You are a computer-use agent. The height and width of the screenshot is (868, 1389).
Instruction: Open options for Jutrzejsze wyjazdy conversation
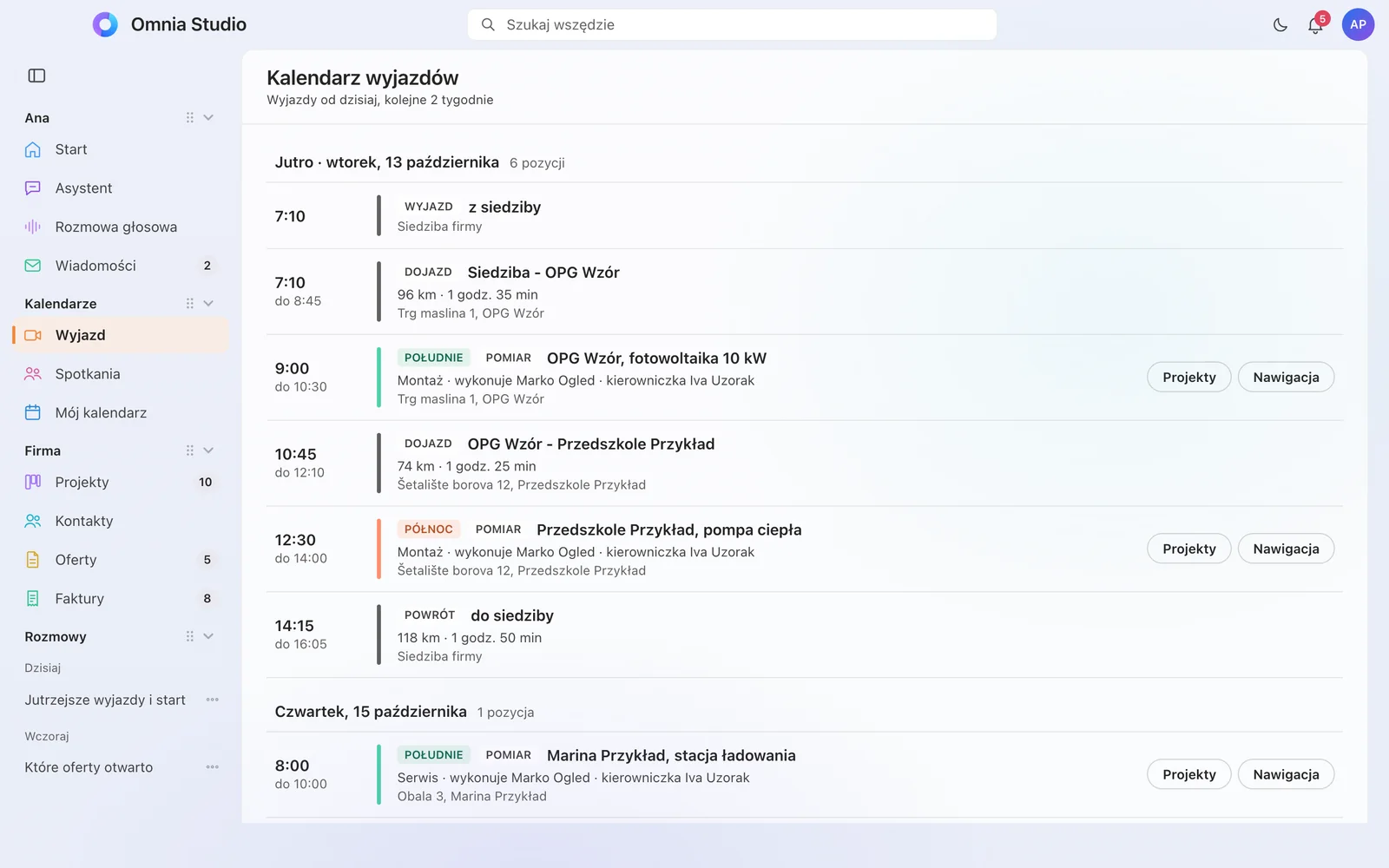pos(213,700)
